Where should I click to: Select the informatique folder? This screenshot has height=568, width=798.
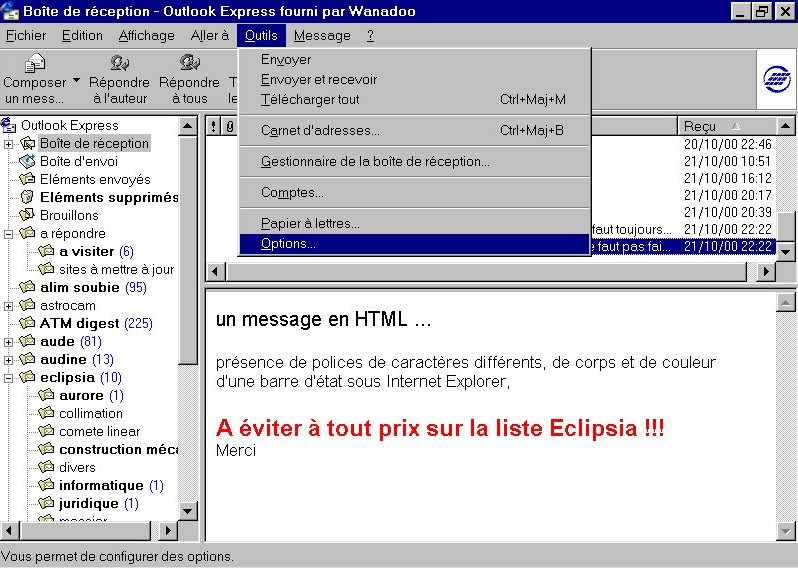tap(101, 486)
